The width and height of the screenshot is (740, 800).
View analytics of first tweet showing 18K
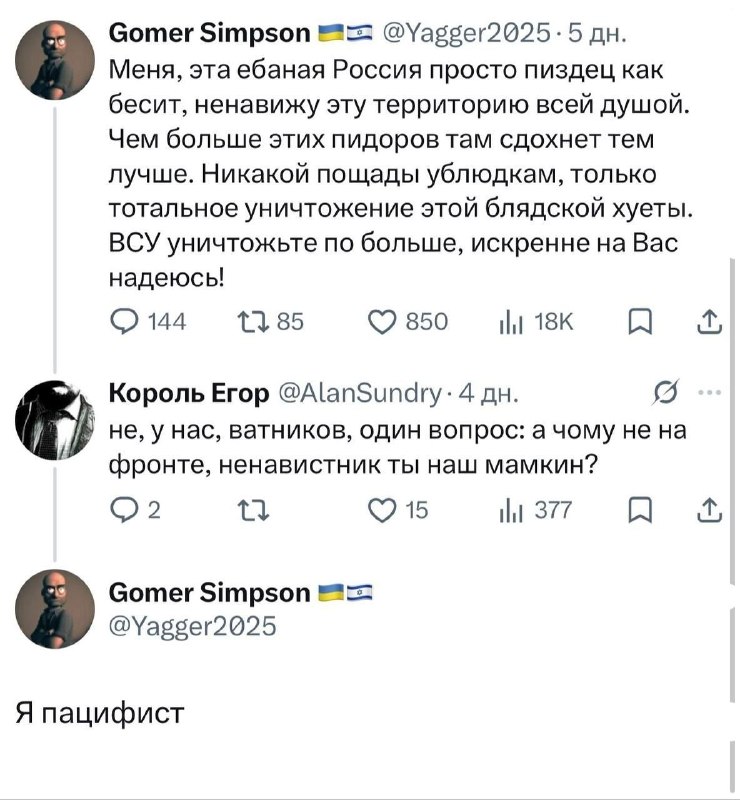tap(536, 322)
